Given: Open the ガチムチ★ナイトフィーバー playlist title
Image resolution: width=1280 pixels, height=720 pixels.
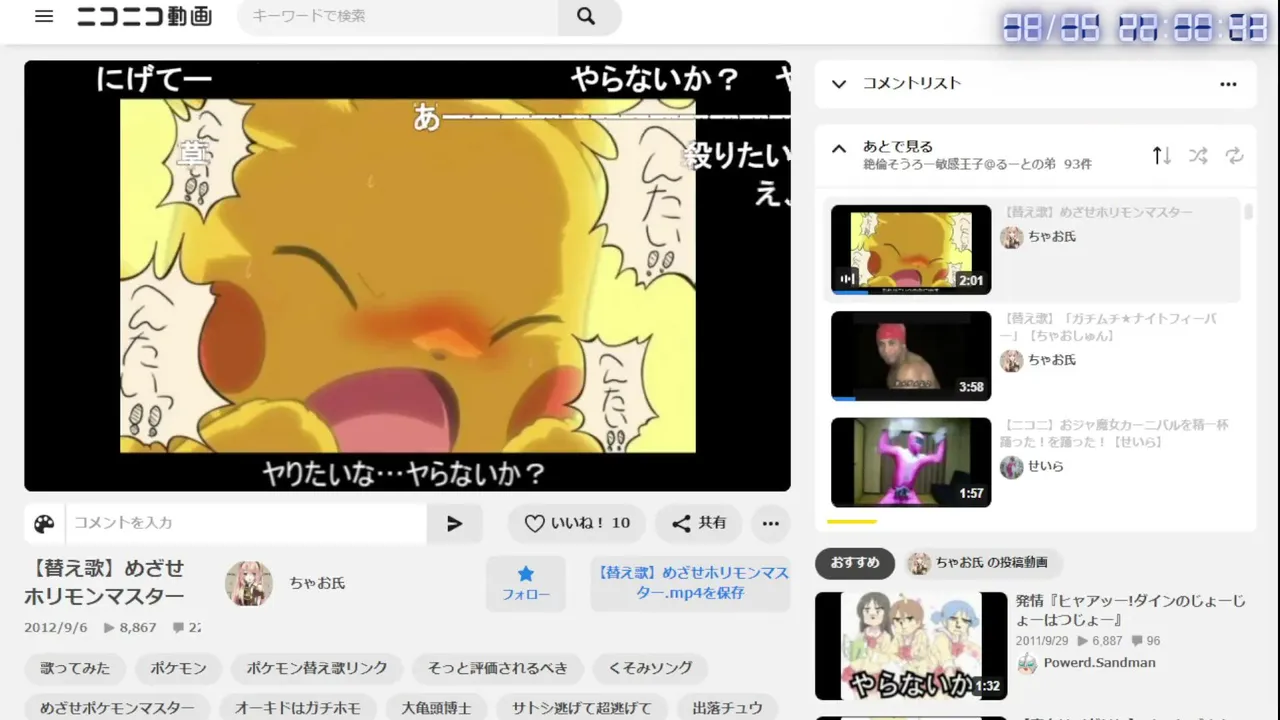Looking at the screenshot, I should pos(1109,327).
